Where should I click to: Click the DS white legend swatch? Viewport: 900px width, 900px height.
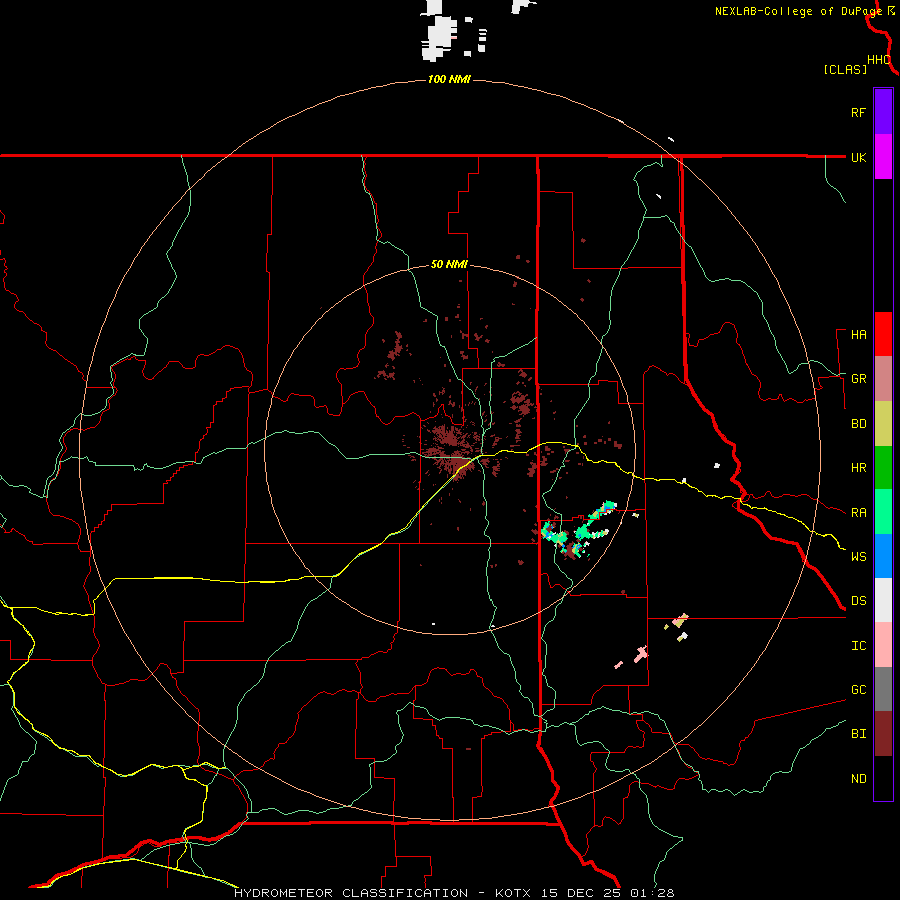tap(883, 600)
